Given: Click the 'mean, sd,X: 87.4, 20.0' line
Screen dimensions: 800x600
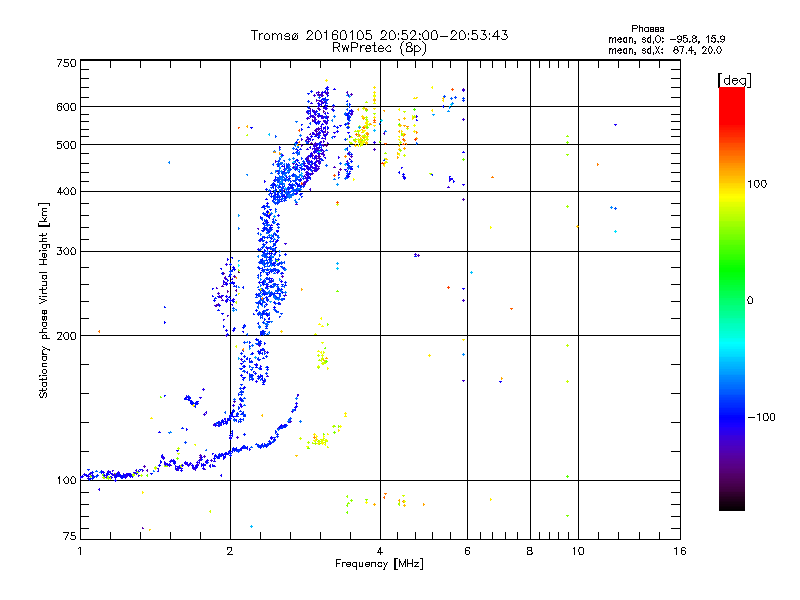Looking at the screenshot, I should pyautogui.click(x=665, y=50).
